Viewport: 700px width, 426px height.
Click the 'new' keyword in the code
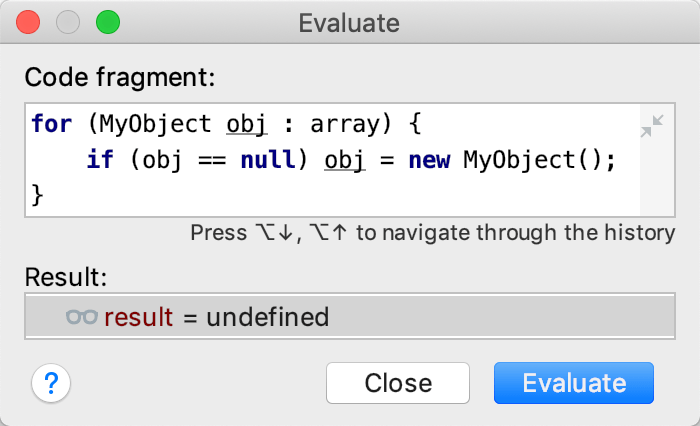(429, 160)
